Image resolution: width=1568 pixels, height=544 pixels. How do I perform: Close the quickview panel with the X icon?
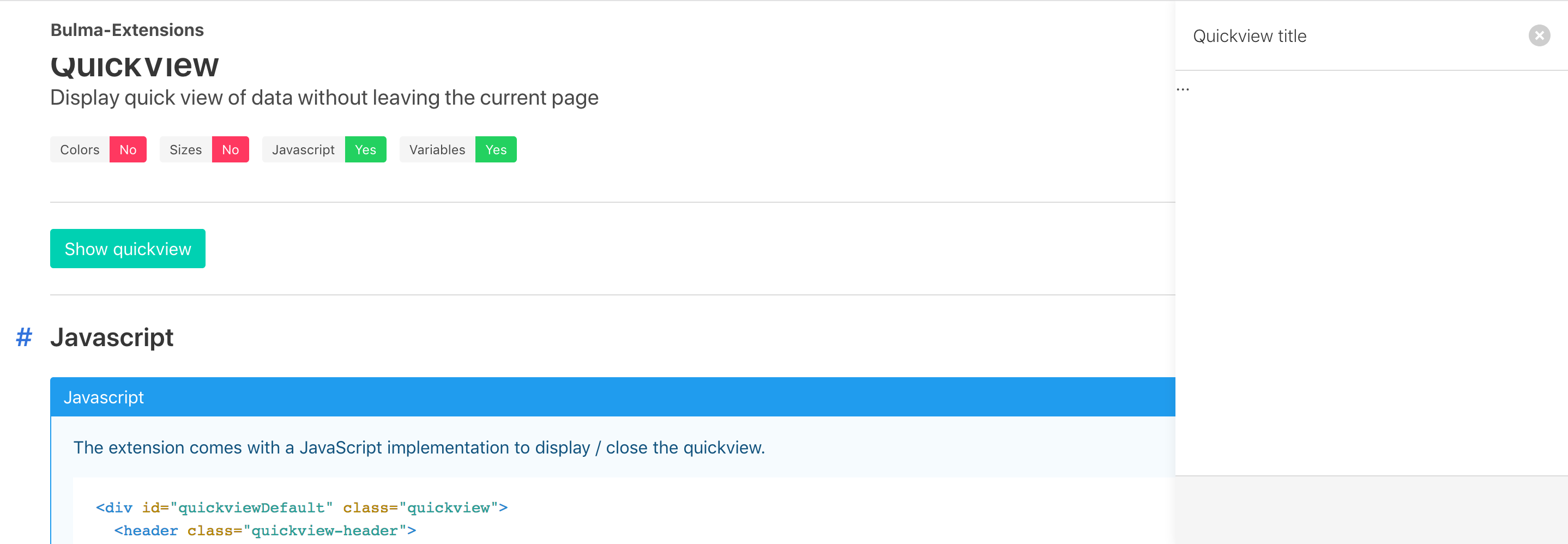[1539, 36]
